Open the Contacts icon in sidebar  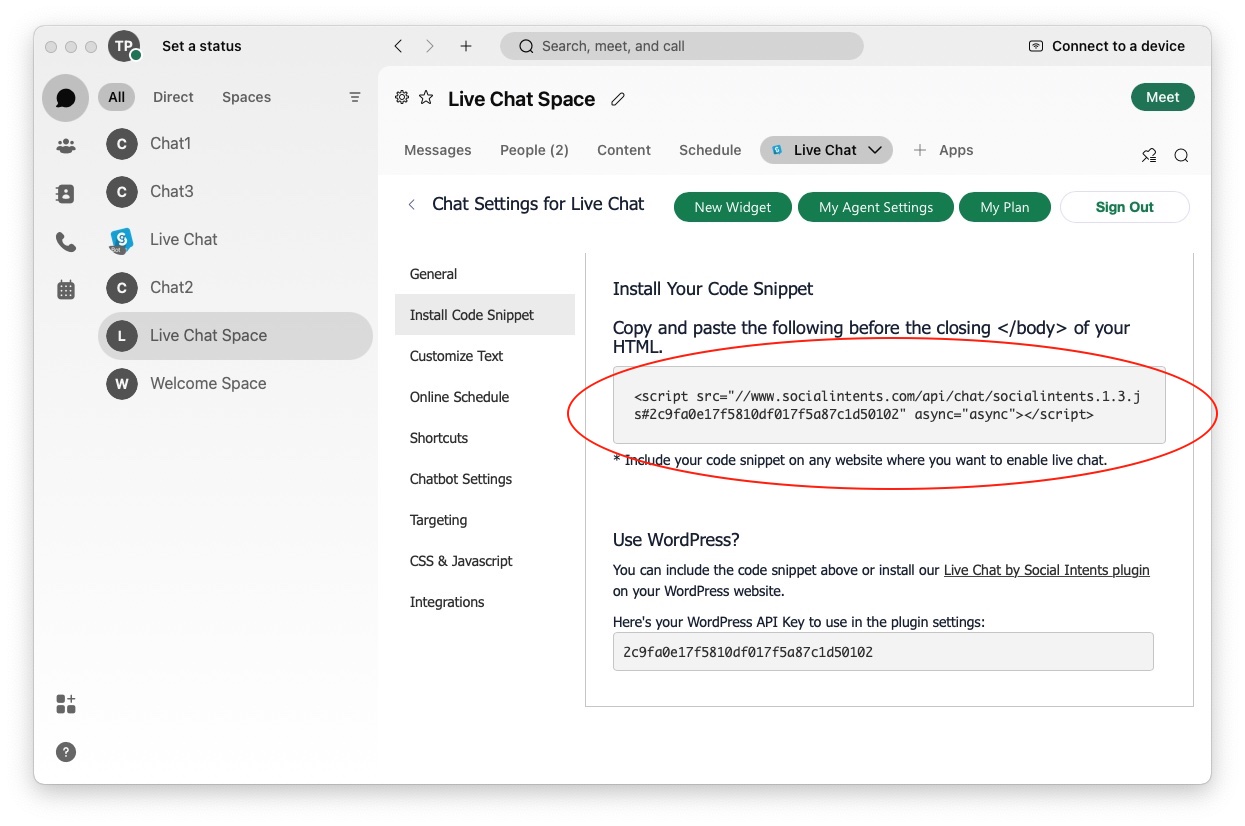[66, 194]
